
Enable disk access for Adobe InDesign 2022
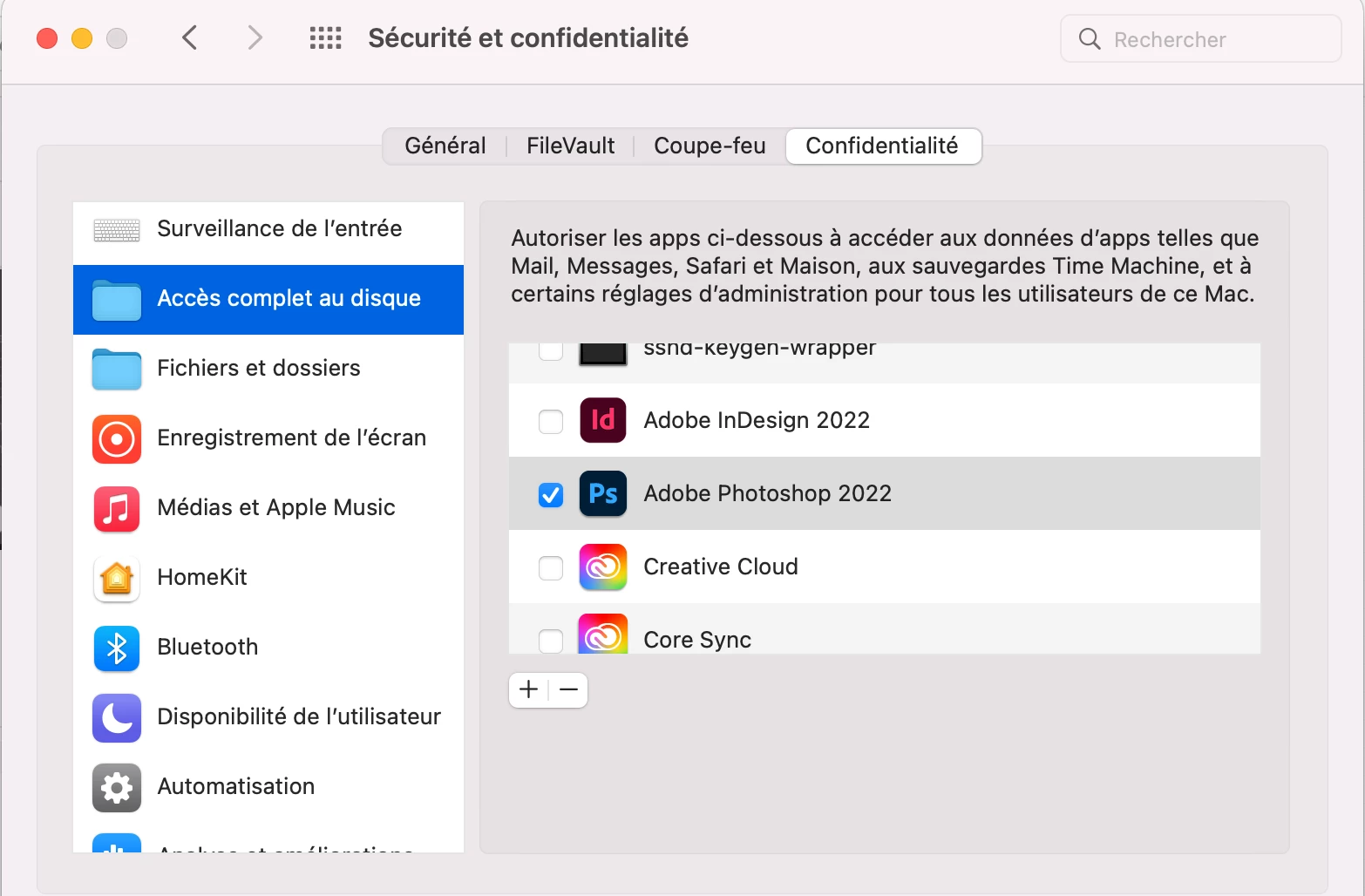551,422
